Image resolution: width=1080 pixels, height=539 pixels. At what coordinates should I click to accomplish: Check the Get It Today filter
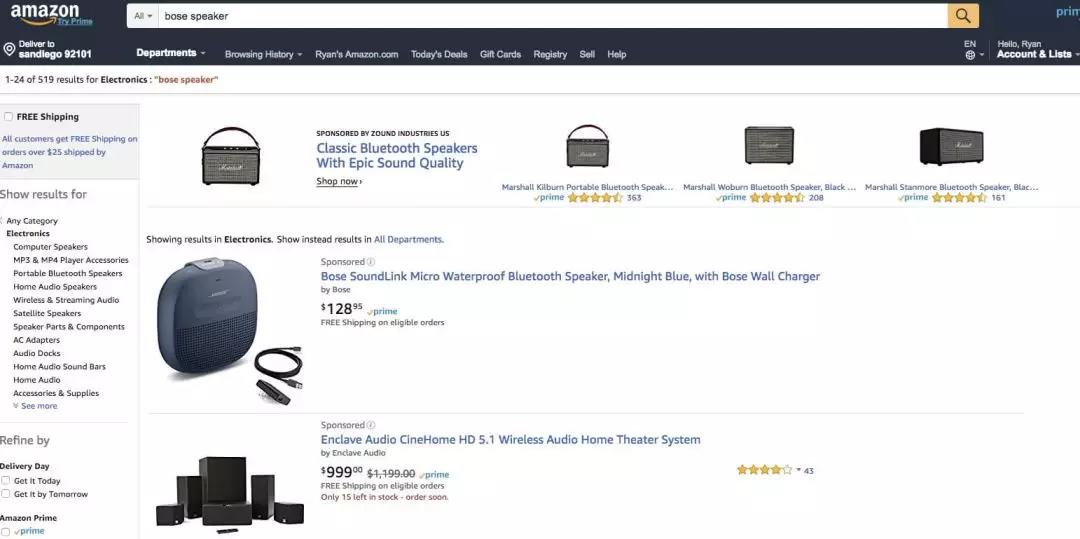pyautogui.click(x=6, y=480)
